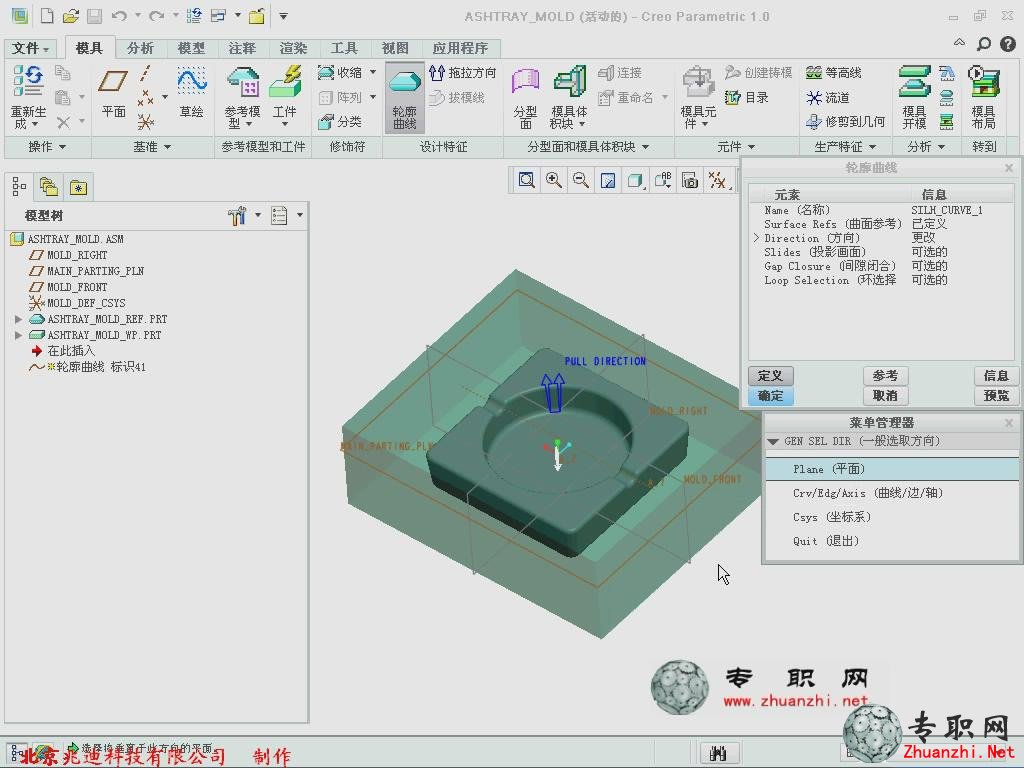The image size is (1024, 768).
Task: Click the Waterline (等高线) tool
Action: [x=833, y=72]
